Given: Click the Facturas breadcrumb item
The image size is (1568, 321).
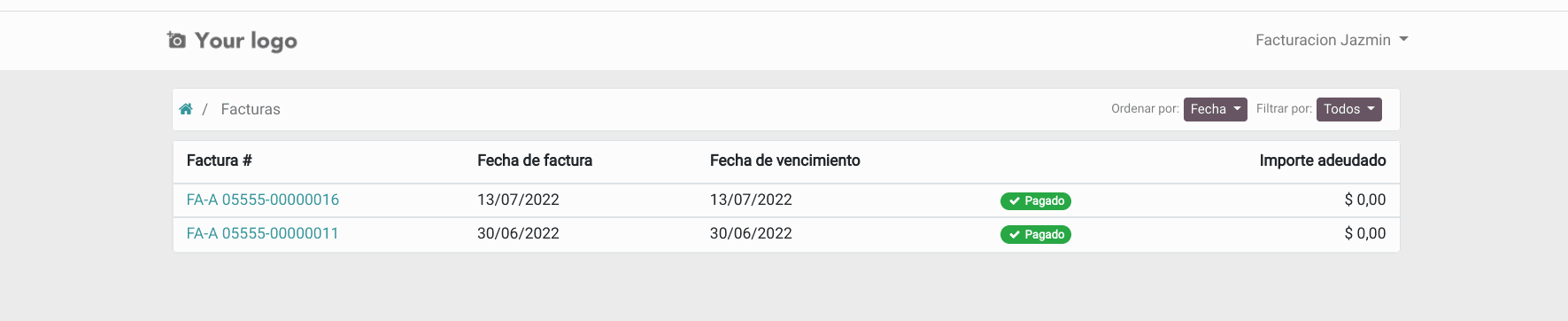Looking at the screenshot, I should (x=251, y=109).
